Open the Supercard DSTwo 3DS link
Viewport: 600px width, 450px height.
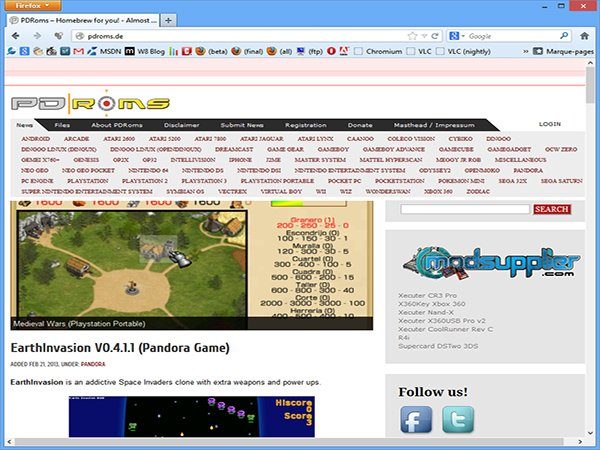(x=438, y=346)
